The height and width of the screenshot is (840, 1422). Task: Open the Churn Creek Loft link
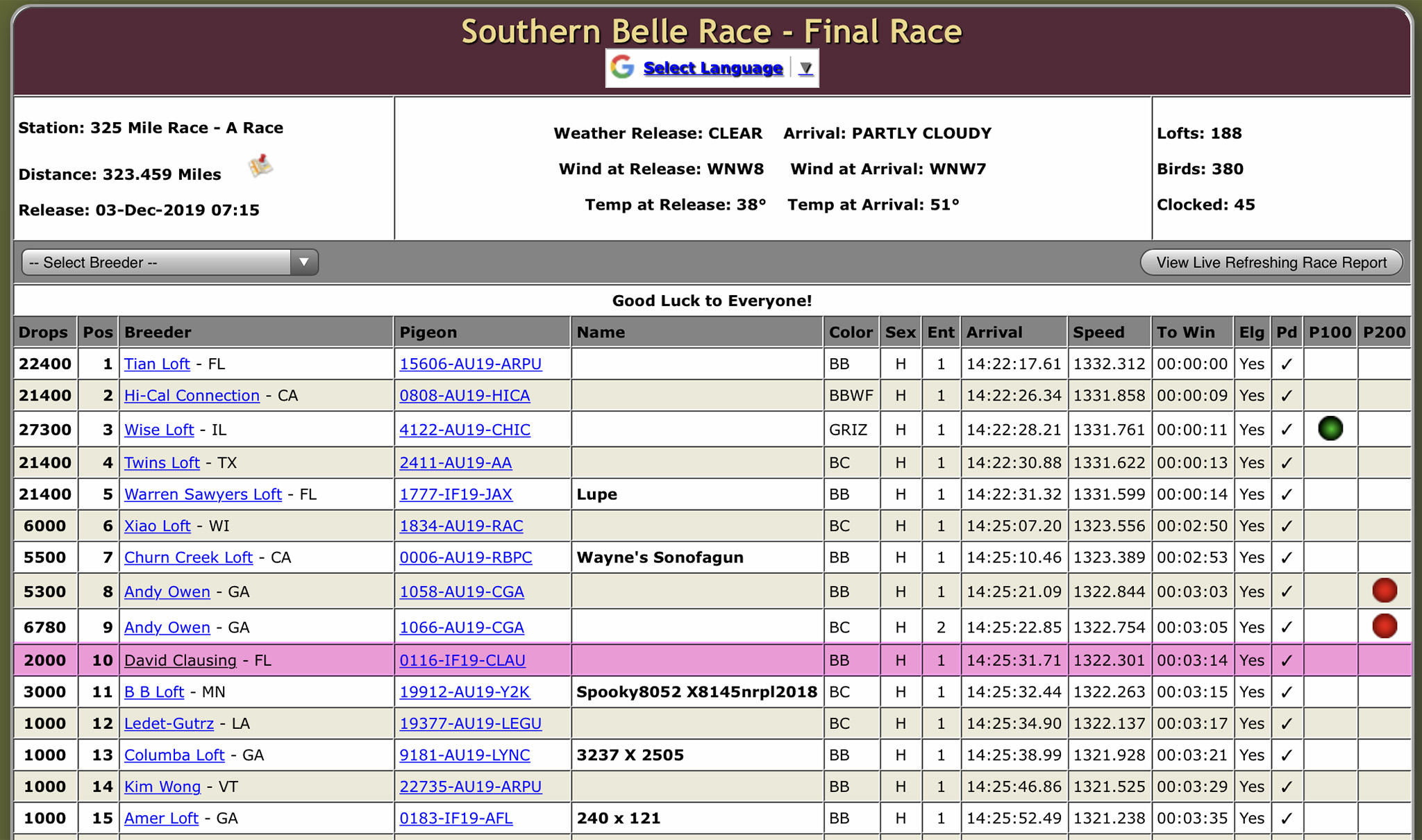[x=188, y=557]
